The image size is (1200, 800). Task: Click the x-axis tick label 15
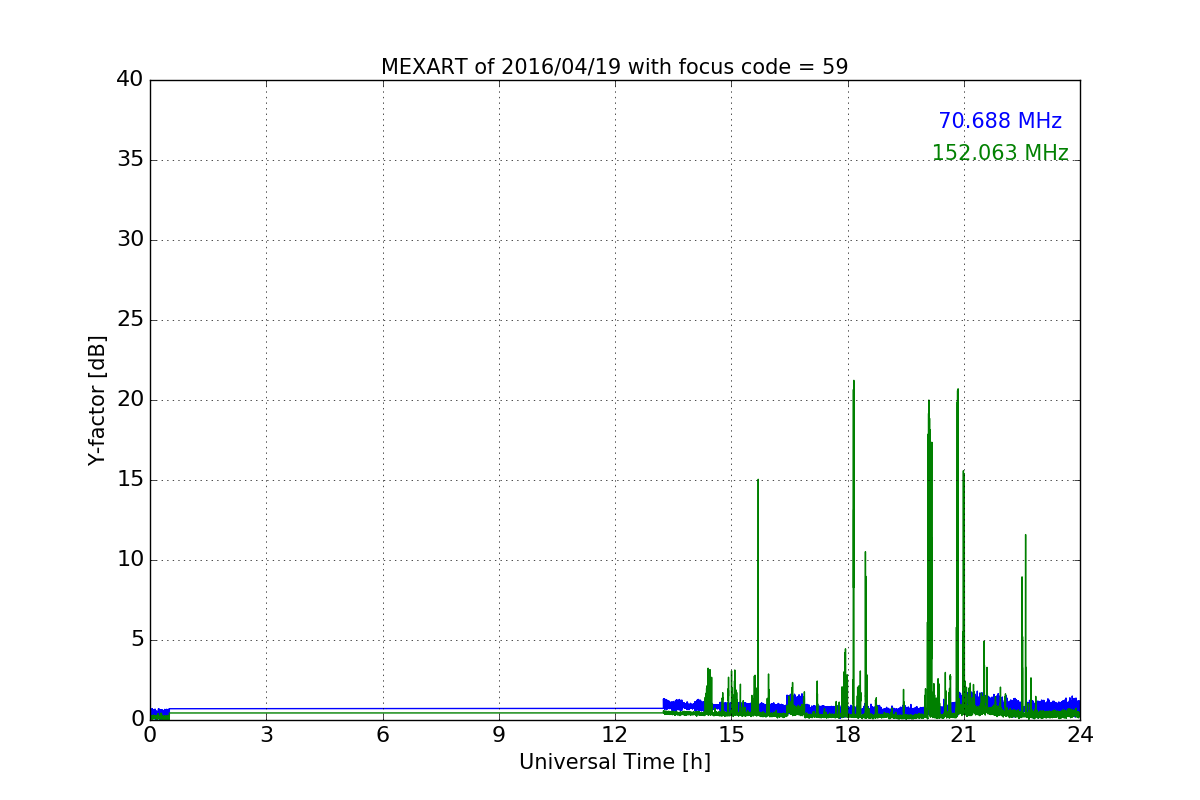[731, 735]
